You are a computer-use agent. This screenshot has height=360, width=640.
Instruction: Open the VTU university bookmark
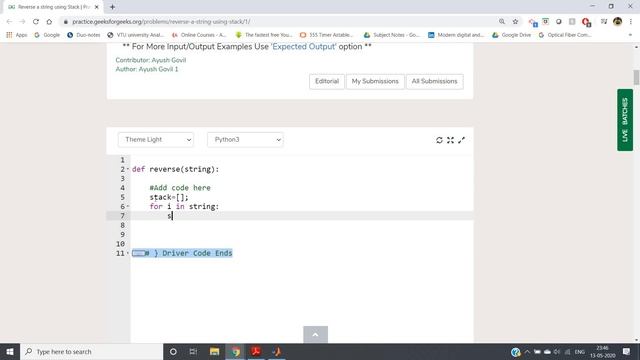[x=136, y=35]
